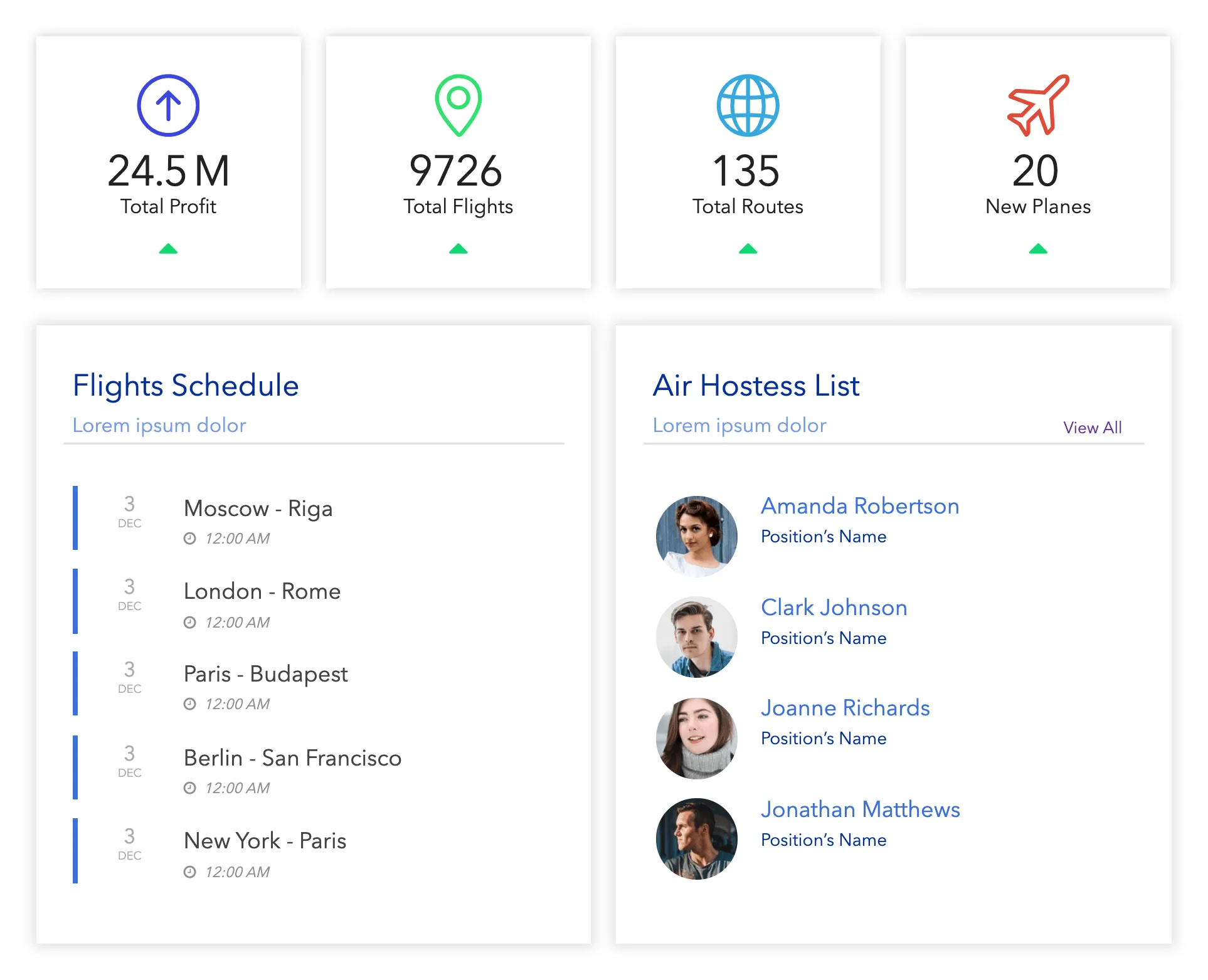Screen dimensions: 1208x980
Task: Select the Paris - Budapest flight entry
Action: pos(265,674)
